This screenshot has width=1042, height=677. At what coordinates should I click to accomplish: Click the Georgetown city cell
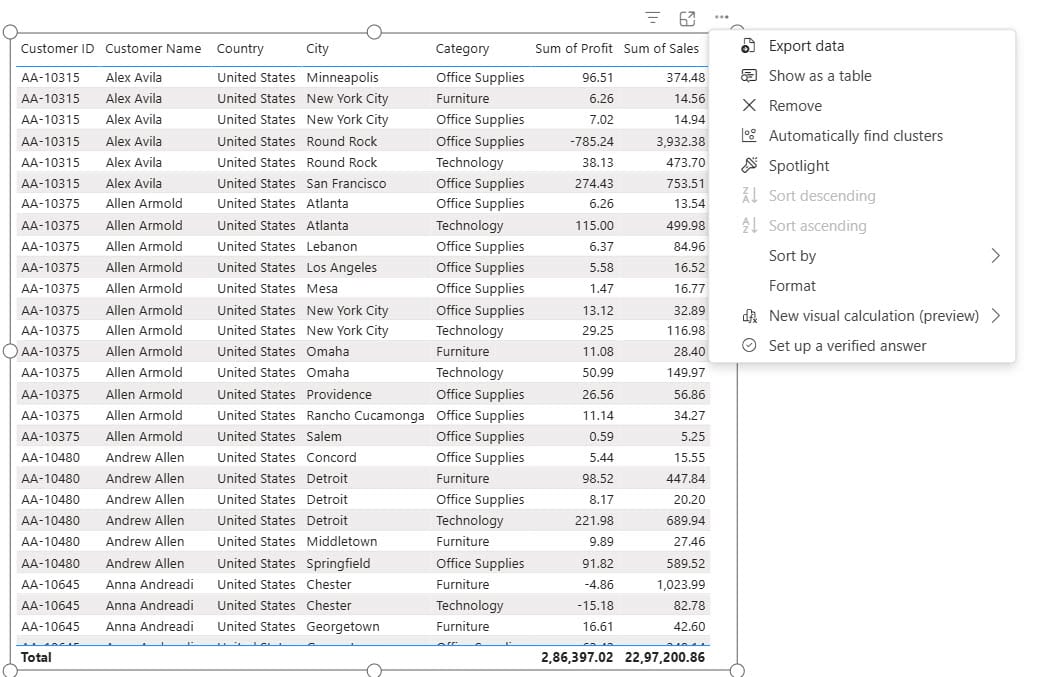coord(343,627)
